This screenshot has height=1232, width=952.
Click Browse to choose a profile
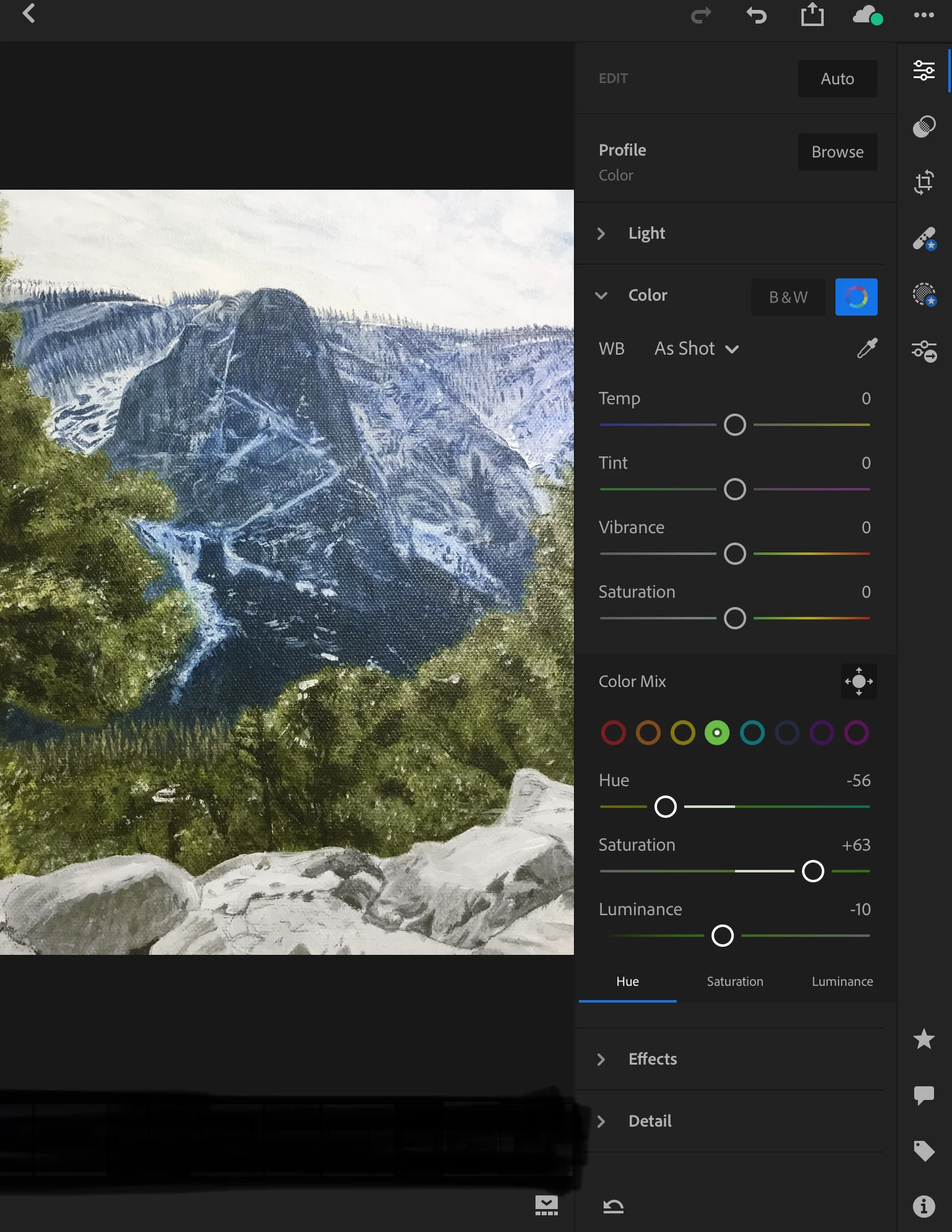(837, 152)
